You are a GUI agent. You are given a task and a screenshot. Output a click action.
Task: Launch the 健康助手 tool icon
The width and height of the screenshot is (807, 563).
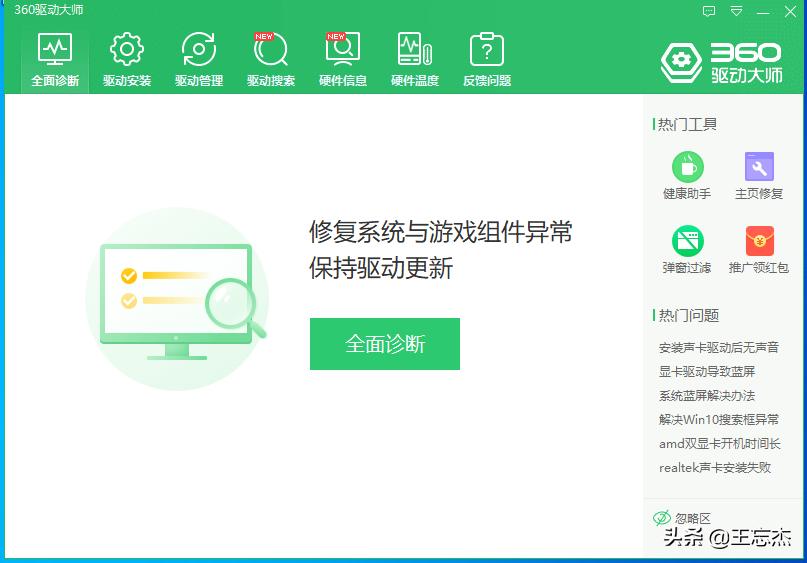(x=688, y=167)
